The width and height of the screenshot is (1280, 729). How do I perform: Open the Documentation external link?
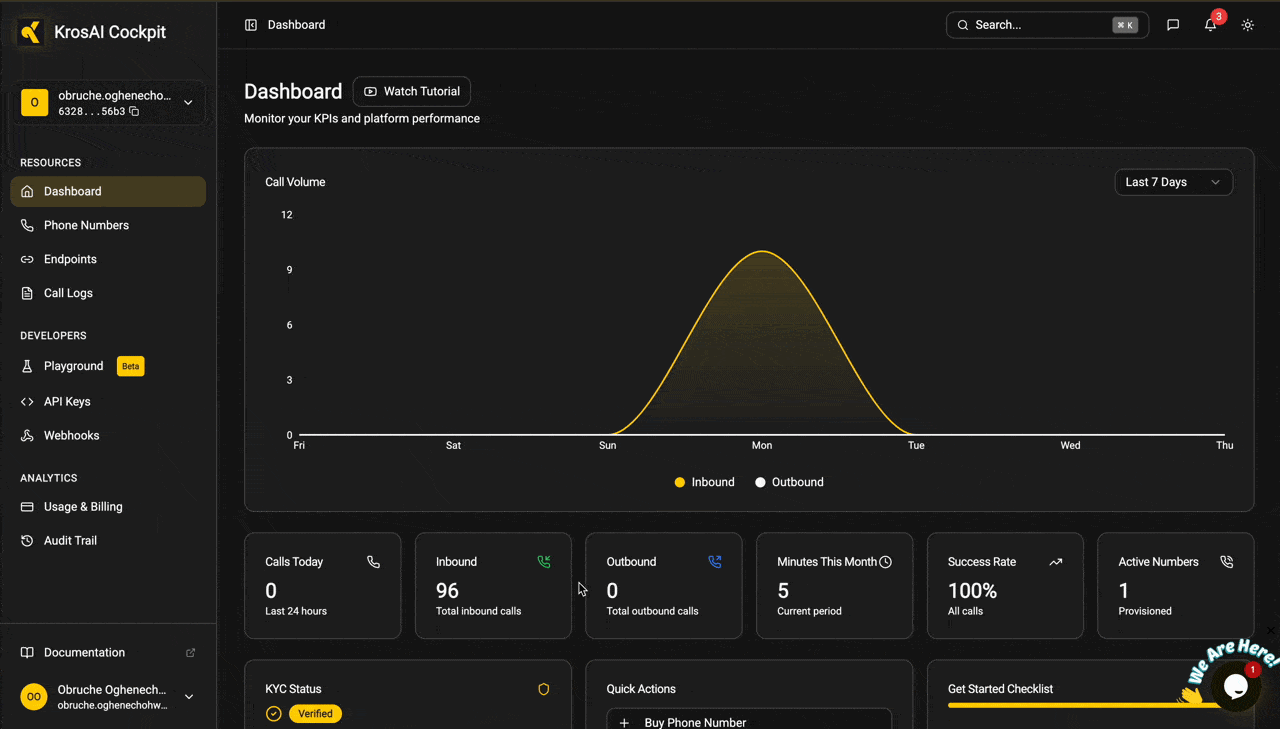tap(108, 652)
